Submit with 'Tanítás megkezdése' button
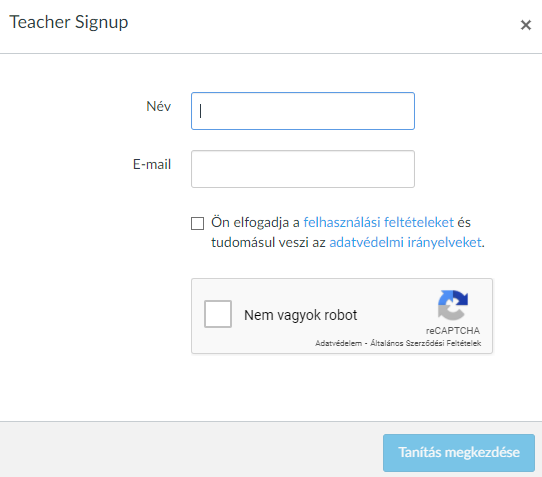 pos(459,453)
